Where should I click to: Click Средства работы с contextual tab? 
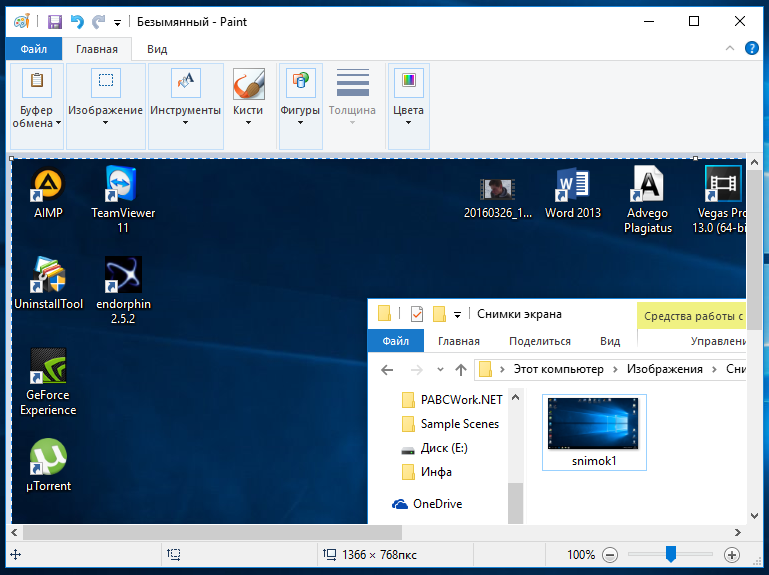692,316
